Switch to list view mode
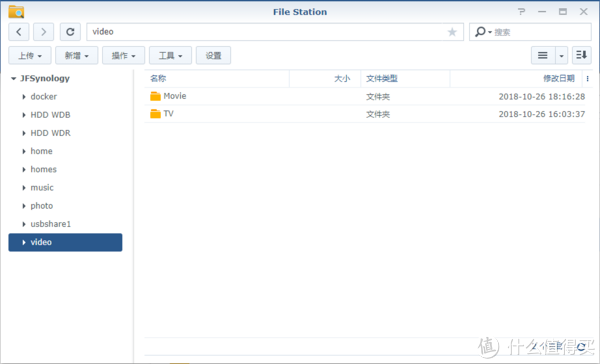The width and height of the screenshot is (600, 364). click(x=543, y=55)
